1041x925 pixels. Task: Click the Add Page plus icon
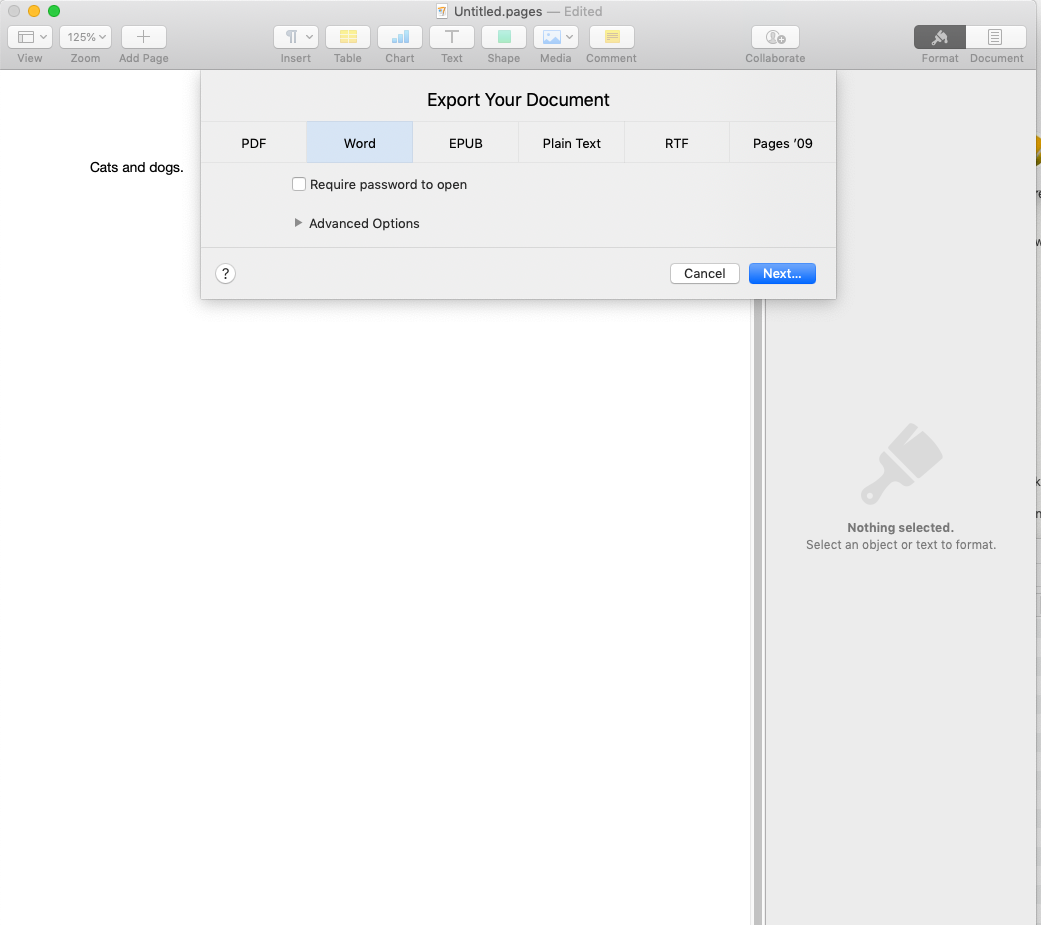tap(143, 37)
